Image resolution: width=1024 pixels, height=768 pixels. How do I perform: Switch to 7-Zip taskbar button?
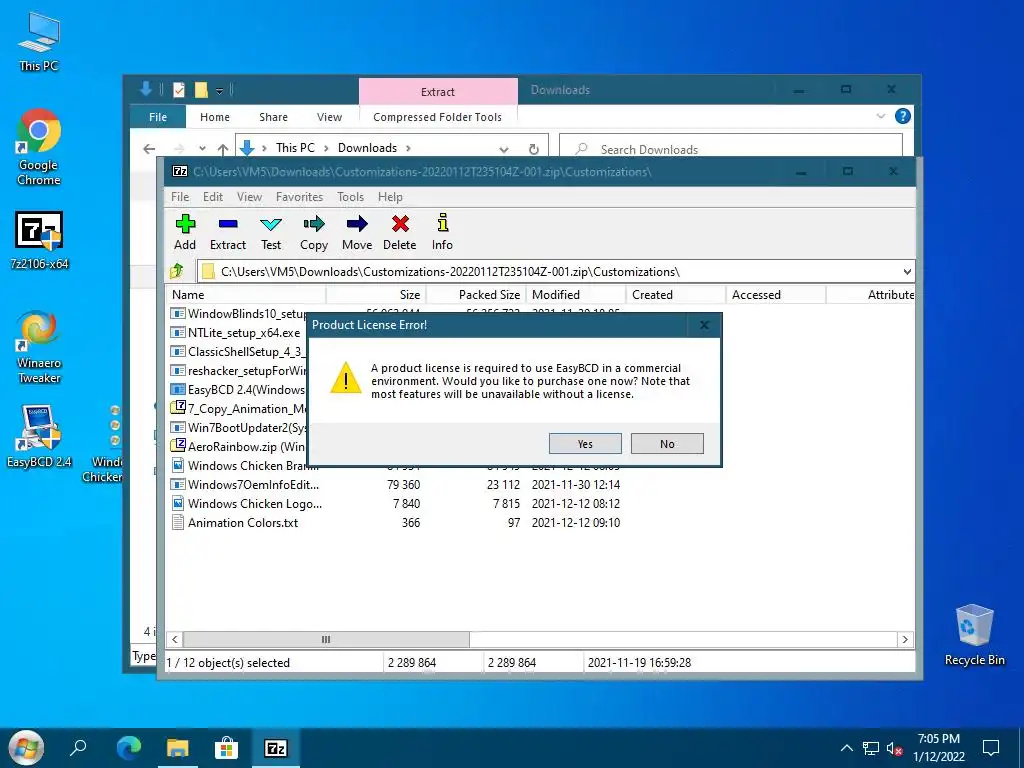276,748
